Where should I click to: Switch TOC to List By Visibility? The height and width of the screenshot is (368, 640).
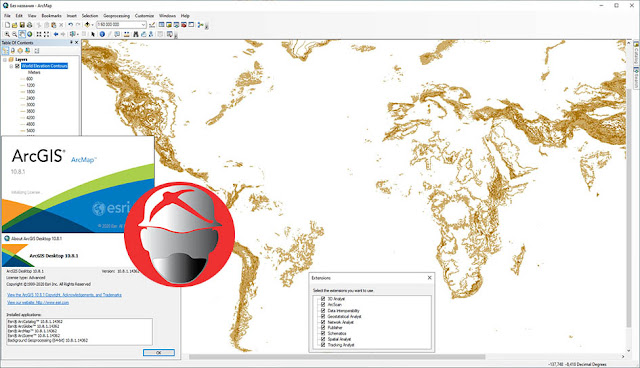click(20, 51)
